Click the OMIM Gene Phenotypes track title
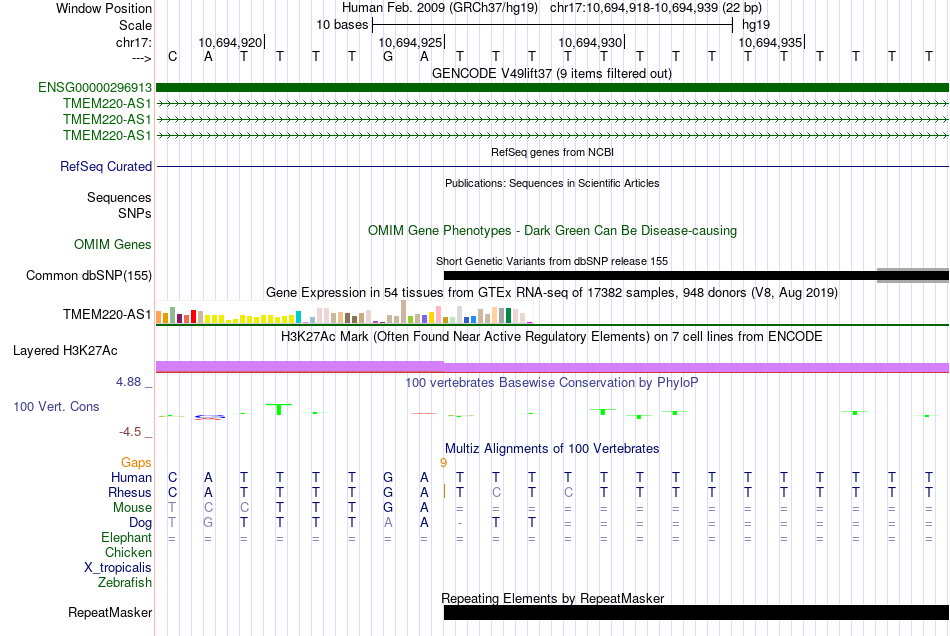Image resolution: width=950 pixels, height=636 pixels. [552, 231]
